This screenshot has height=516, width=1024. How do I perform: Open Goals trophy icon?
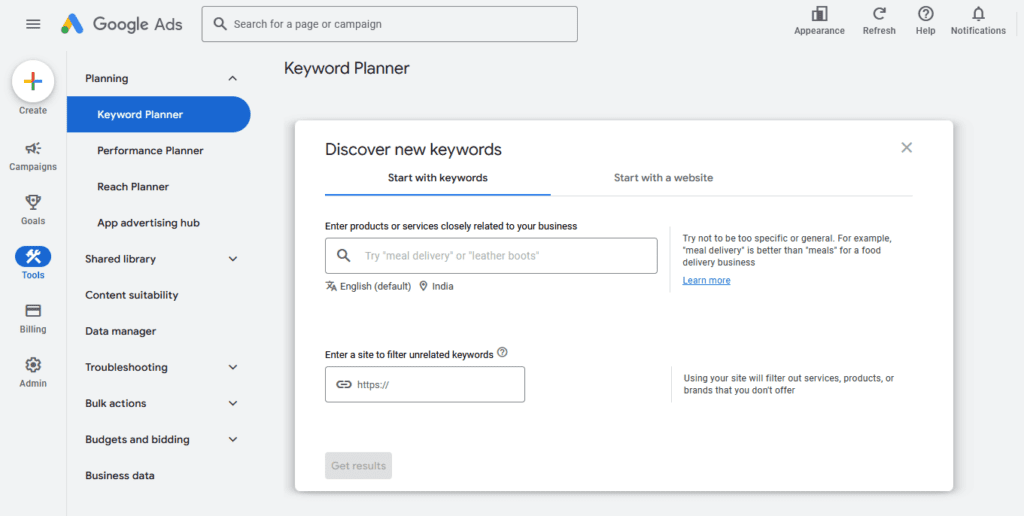point(33,203)
